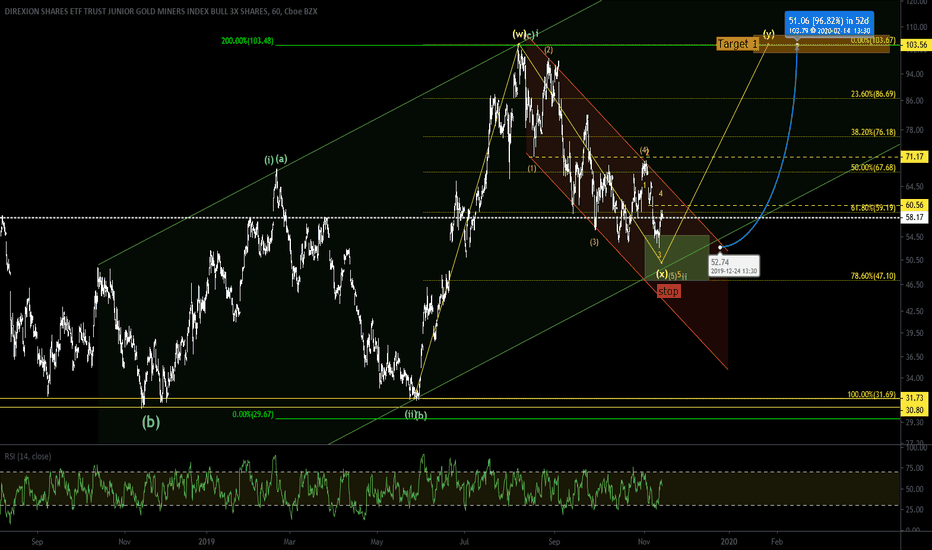The image size is (932, 550).
Task: Click the 25.00 RSI scale value
Action: point(915,510)
